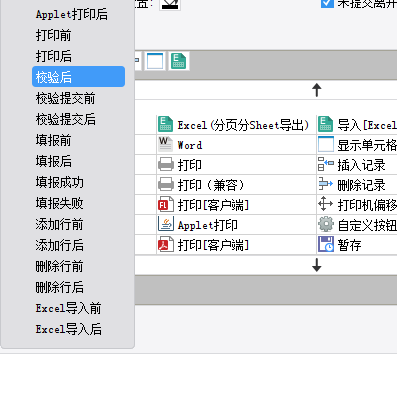Untick the blue checkbox in the top right
Image resolution: width=397 pixels, height=409 pixels.
click(327, 3)
